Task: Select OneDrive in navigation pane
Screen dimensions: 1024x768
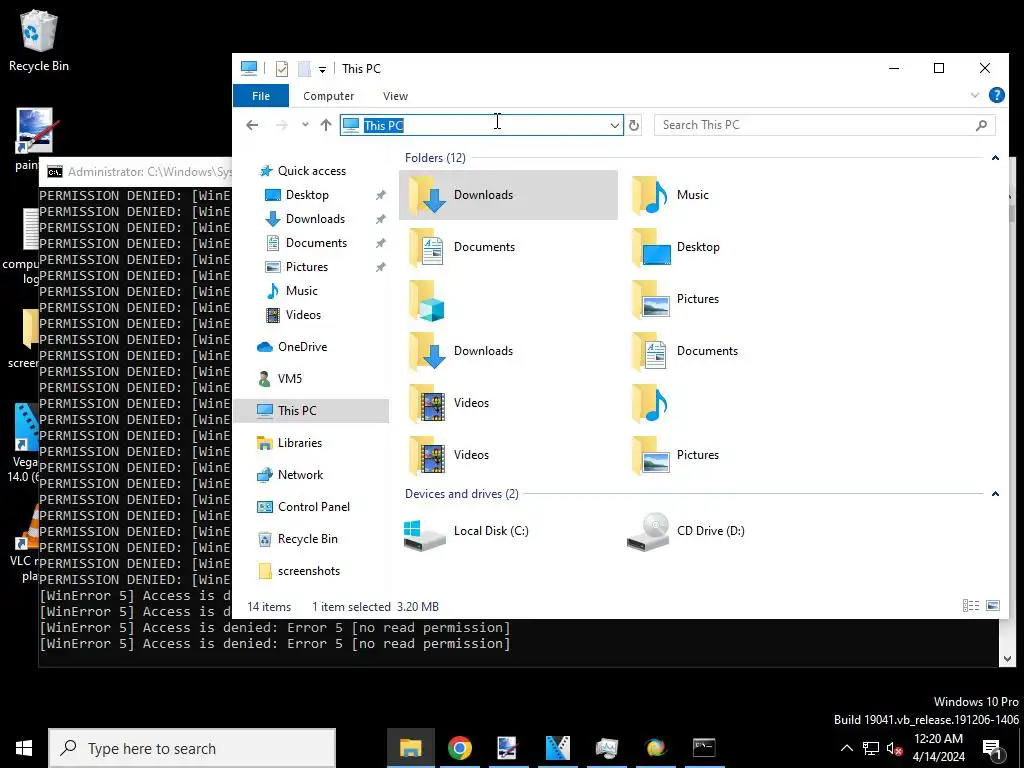Action: coord(302,347)
